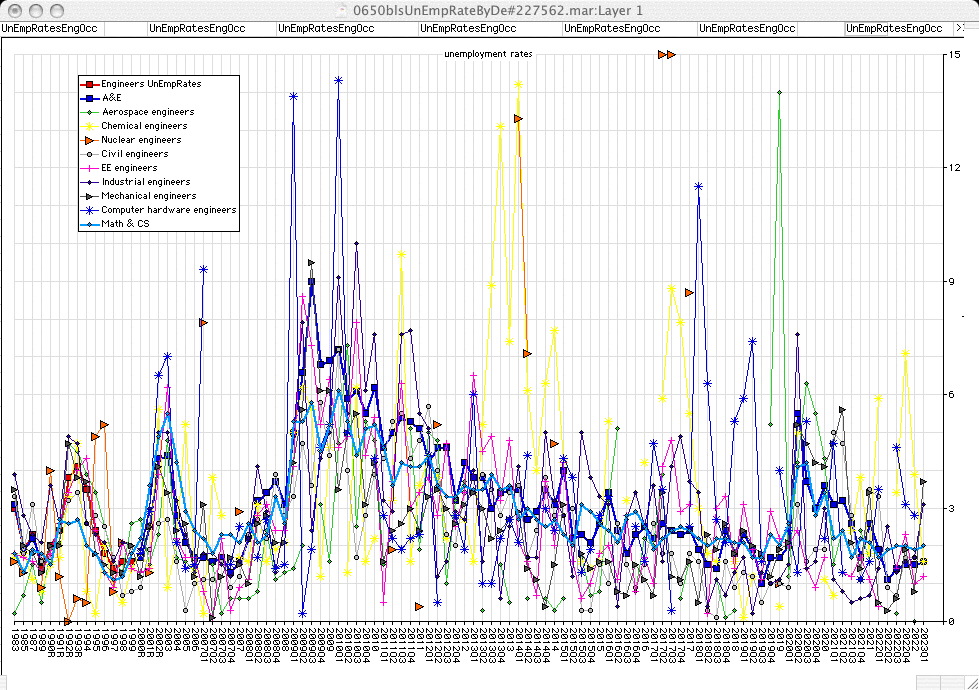Click the Industrial engineers legend label
Screen dimensions: 979x690
click(145, 182)
